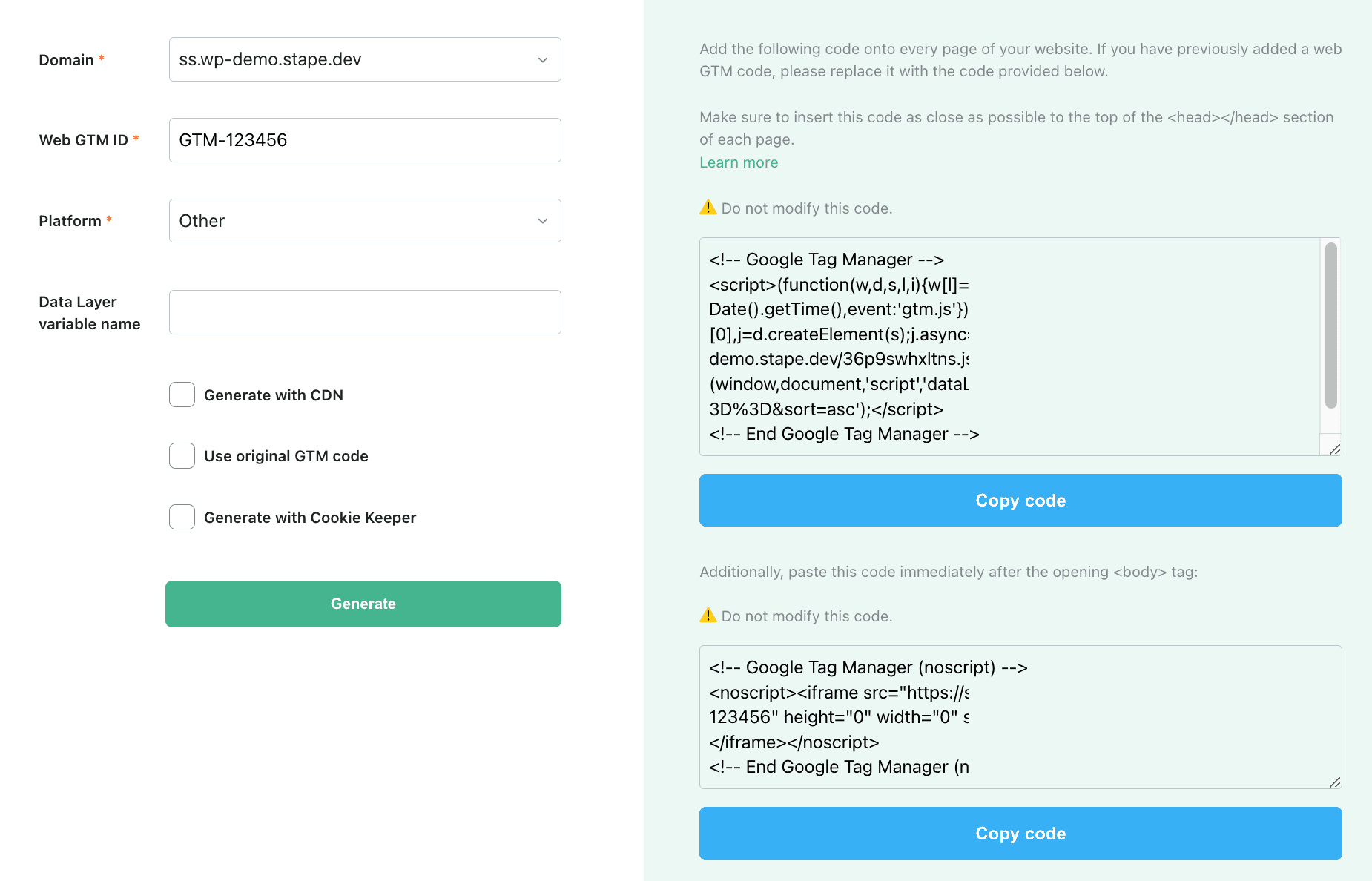This screenshot has height=881, width=1372.
Task: Focus the Data Layer variable name field
Action: [x=364, y=312]
